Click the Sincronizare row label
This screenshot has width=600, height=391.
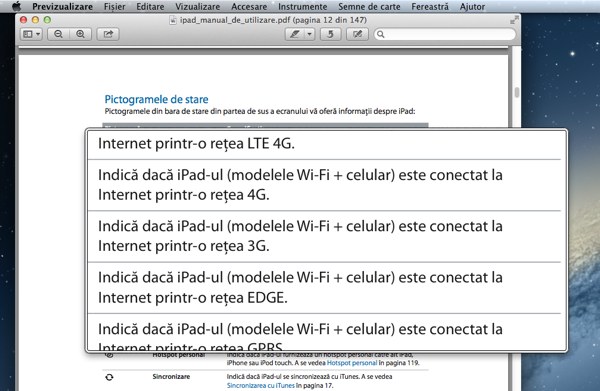click(x=171, y=376)
